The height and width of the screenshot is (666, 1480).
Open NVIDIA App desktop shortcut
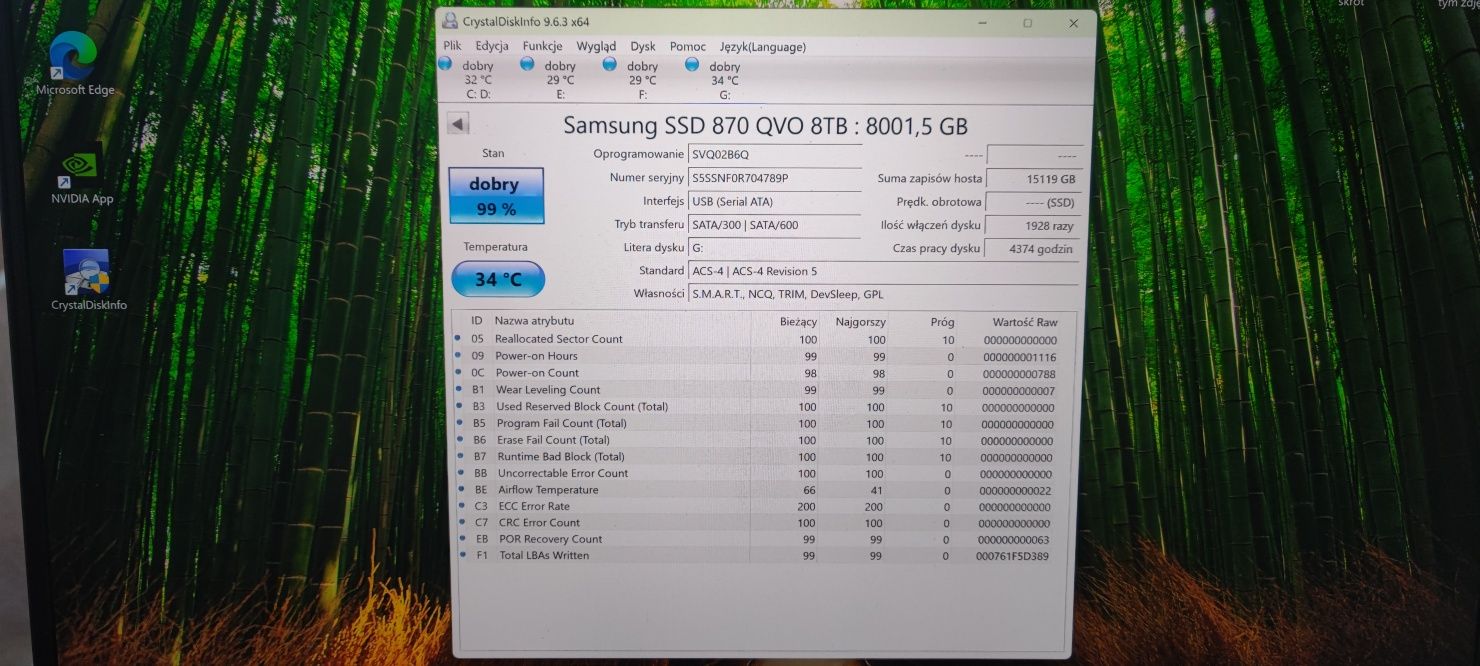point(81,177)
